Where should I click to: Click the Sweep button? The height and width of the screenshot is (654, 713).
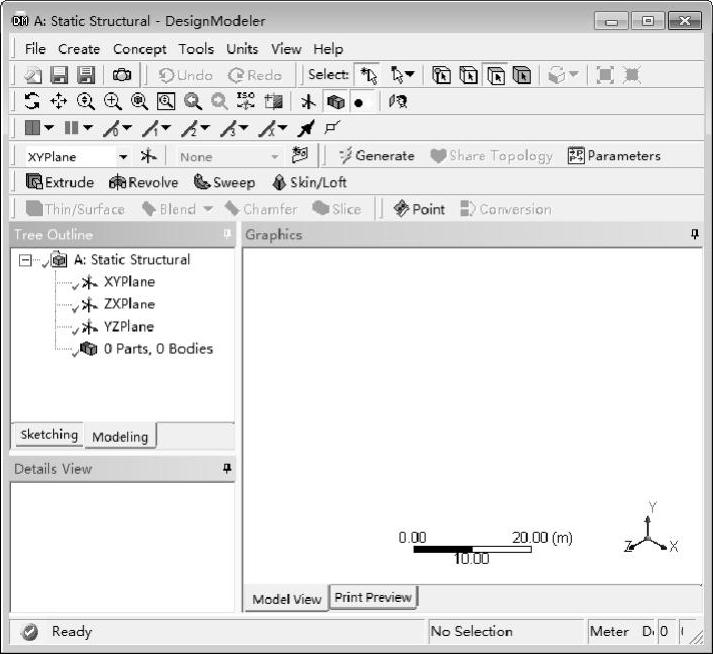click(224, 182)
